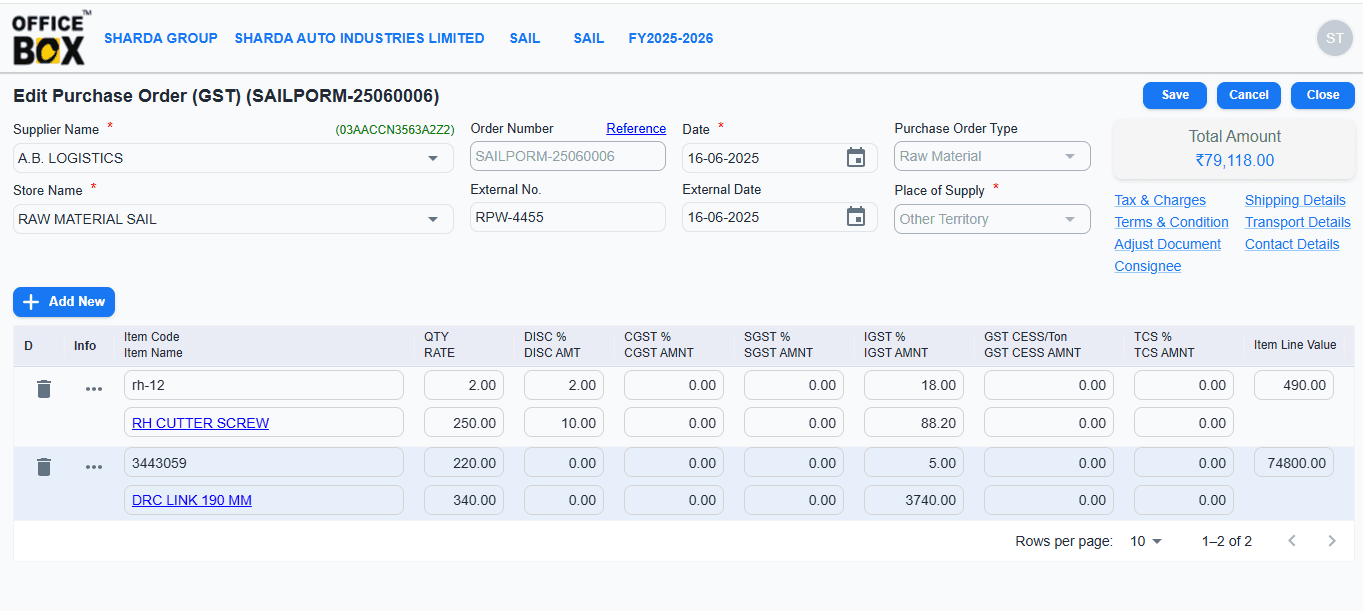This screenshot has width=1363, height=611.
Task: Select the first SAIL navigation item
Action: [x=525, y=38]
